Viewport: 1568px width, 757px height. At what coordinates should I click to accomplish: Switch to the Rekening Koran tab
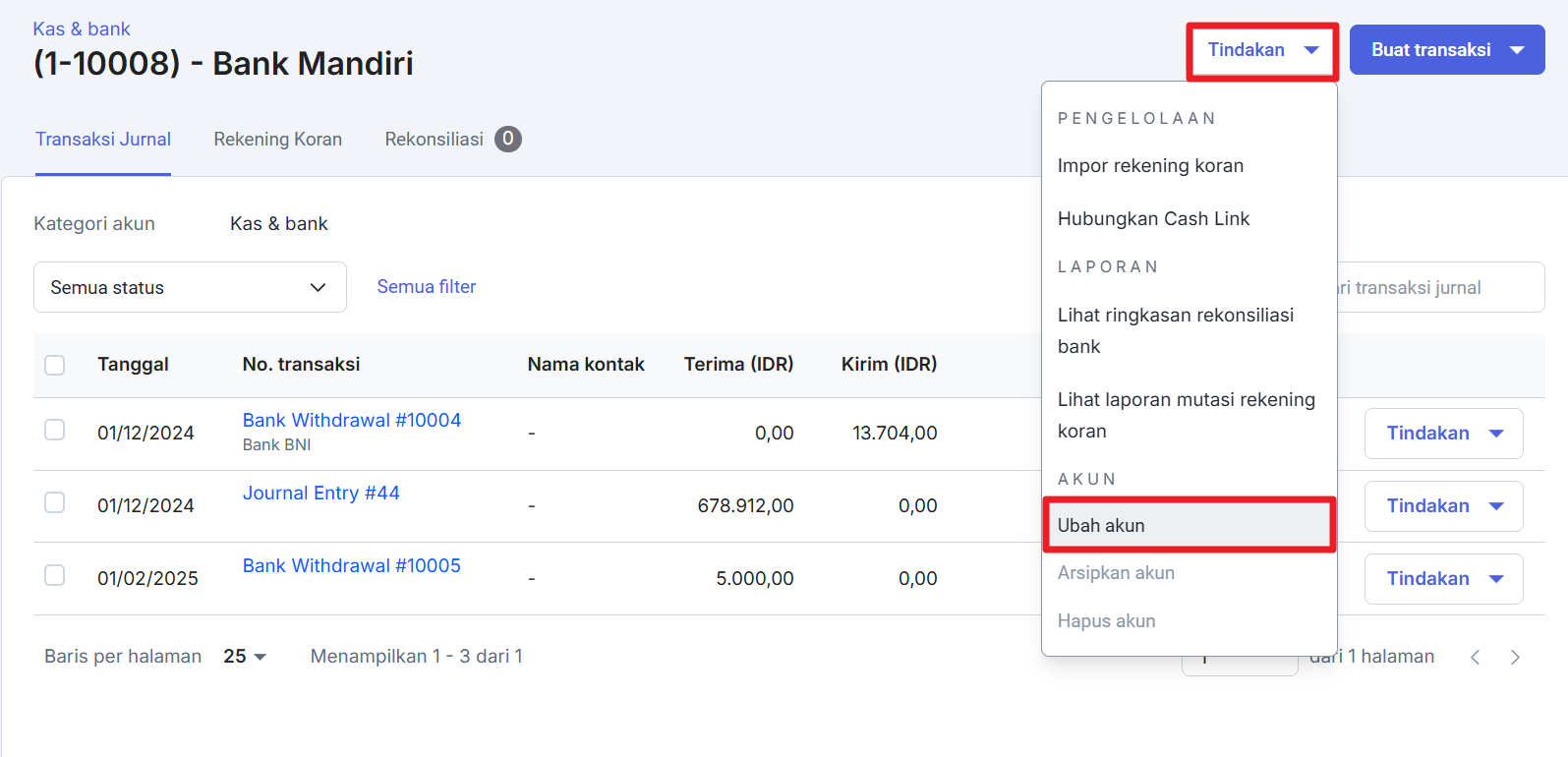tap(278, 140)
